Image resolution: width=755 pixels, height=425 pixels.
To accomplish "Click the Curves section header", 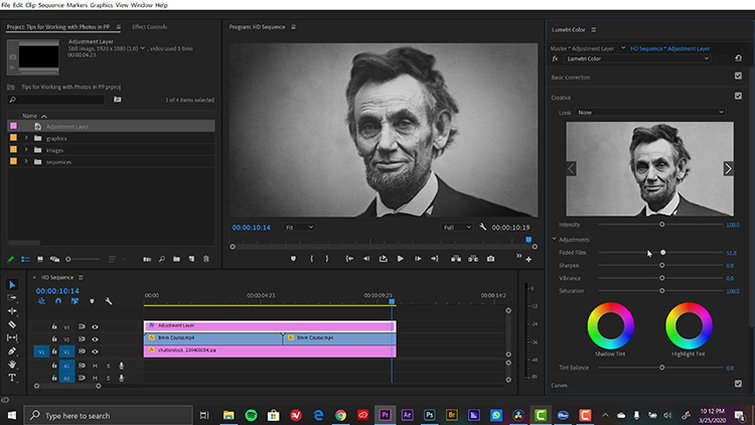I will (x=561, y=384).
